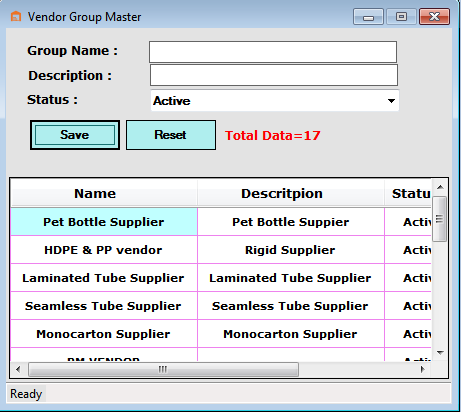Click the Vendor Group Master app icon
The image size is (461, 412).
(16, 16)
